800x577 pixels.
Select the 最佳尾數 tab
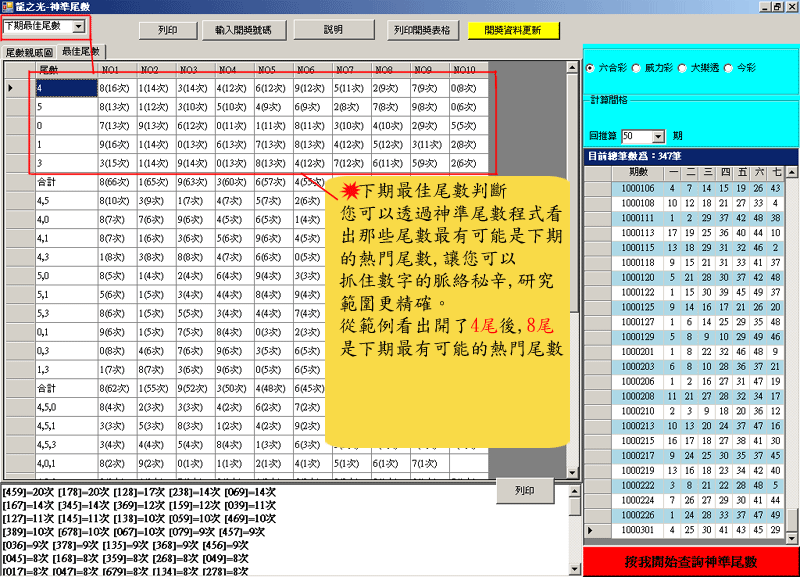[80, 50]
